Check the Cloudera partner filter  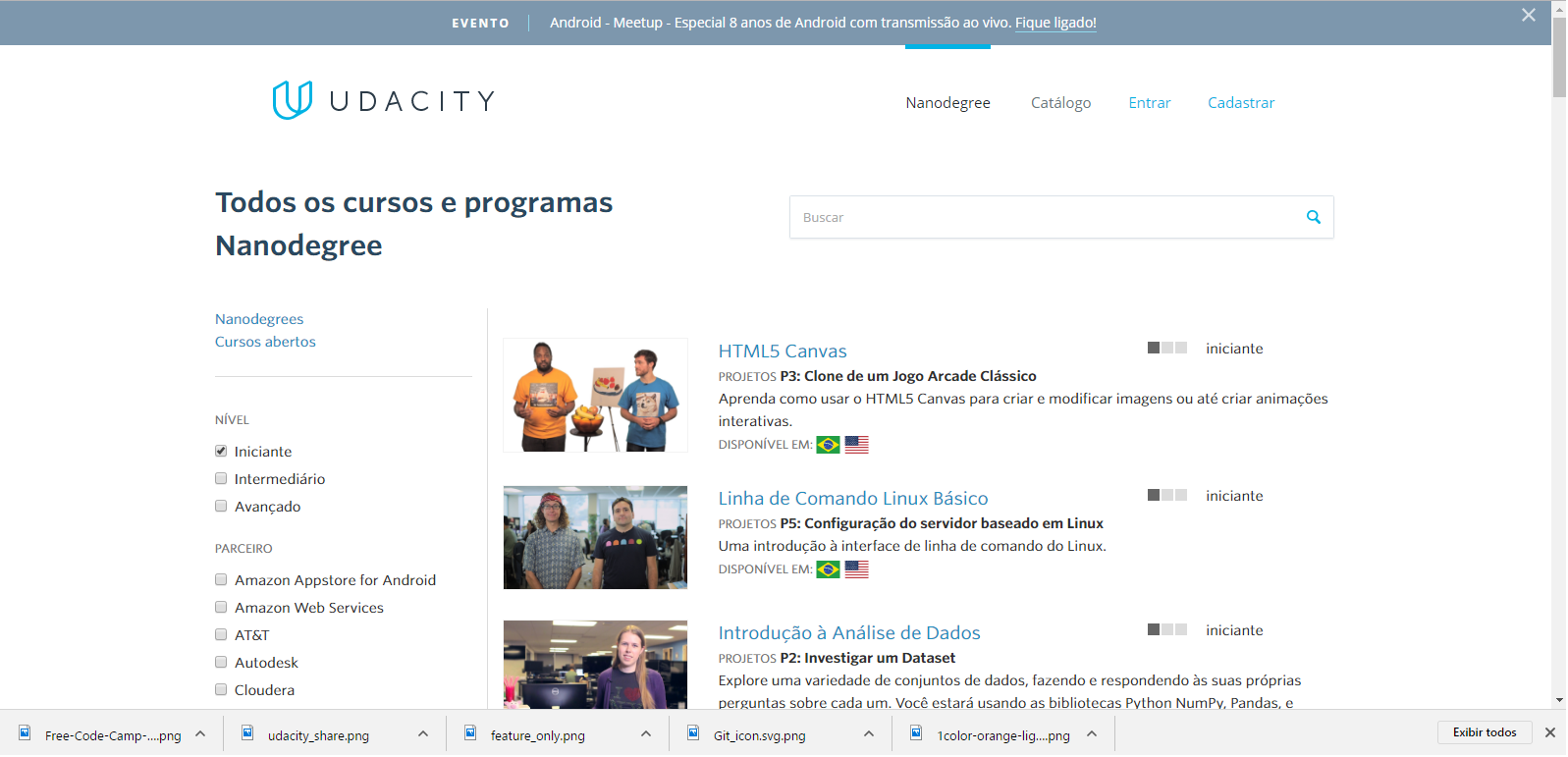coord(221,689)
